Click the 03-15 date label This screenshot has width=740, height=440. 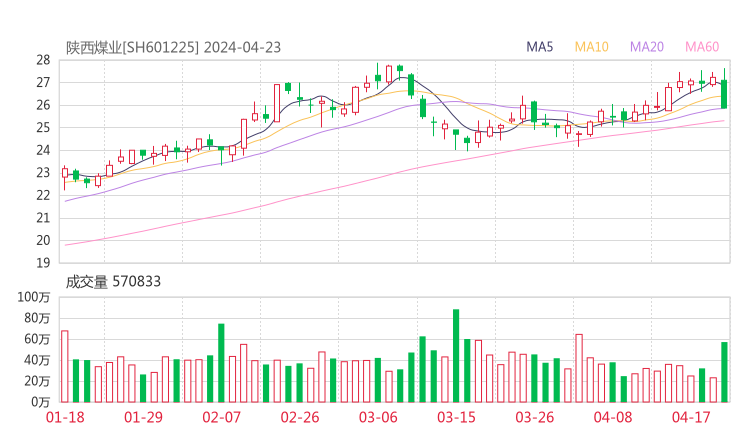coord(456,417)
